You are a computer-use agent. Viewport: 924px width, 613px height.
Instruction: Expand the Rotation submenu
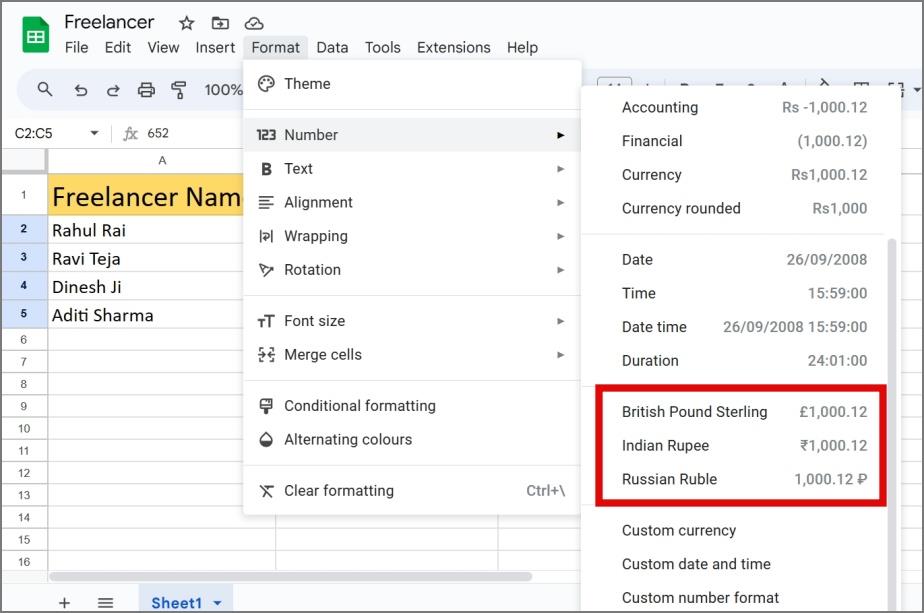(x=412, y=269)
